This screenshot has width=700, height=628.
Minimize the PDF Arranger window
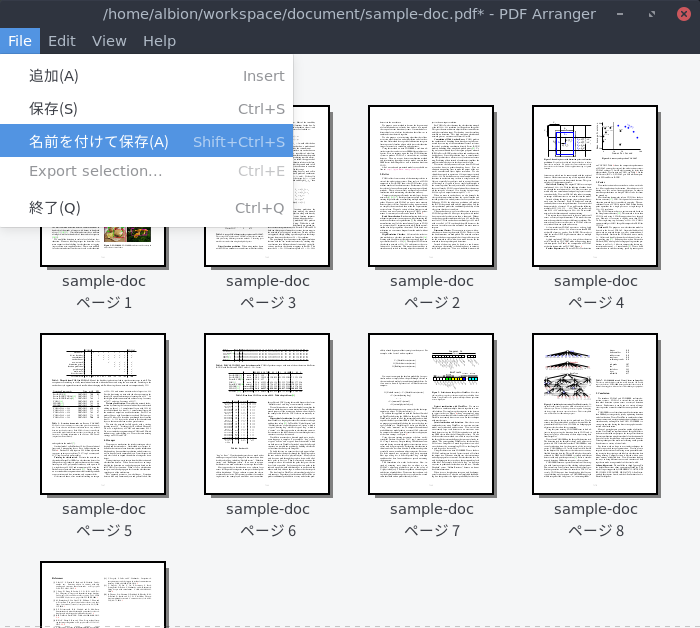point(620,14)
